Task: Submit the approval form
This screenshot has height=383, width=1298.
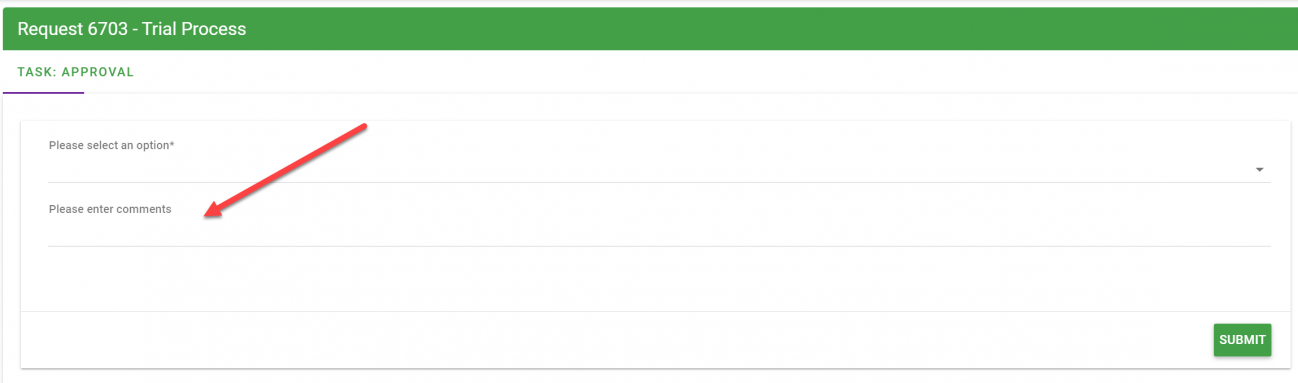Action: (x=1242, y=340)
